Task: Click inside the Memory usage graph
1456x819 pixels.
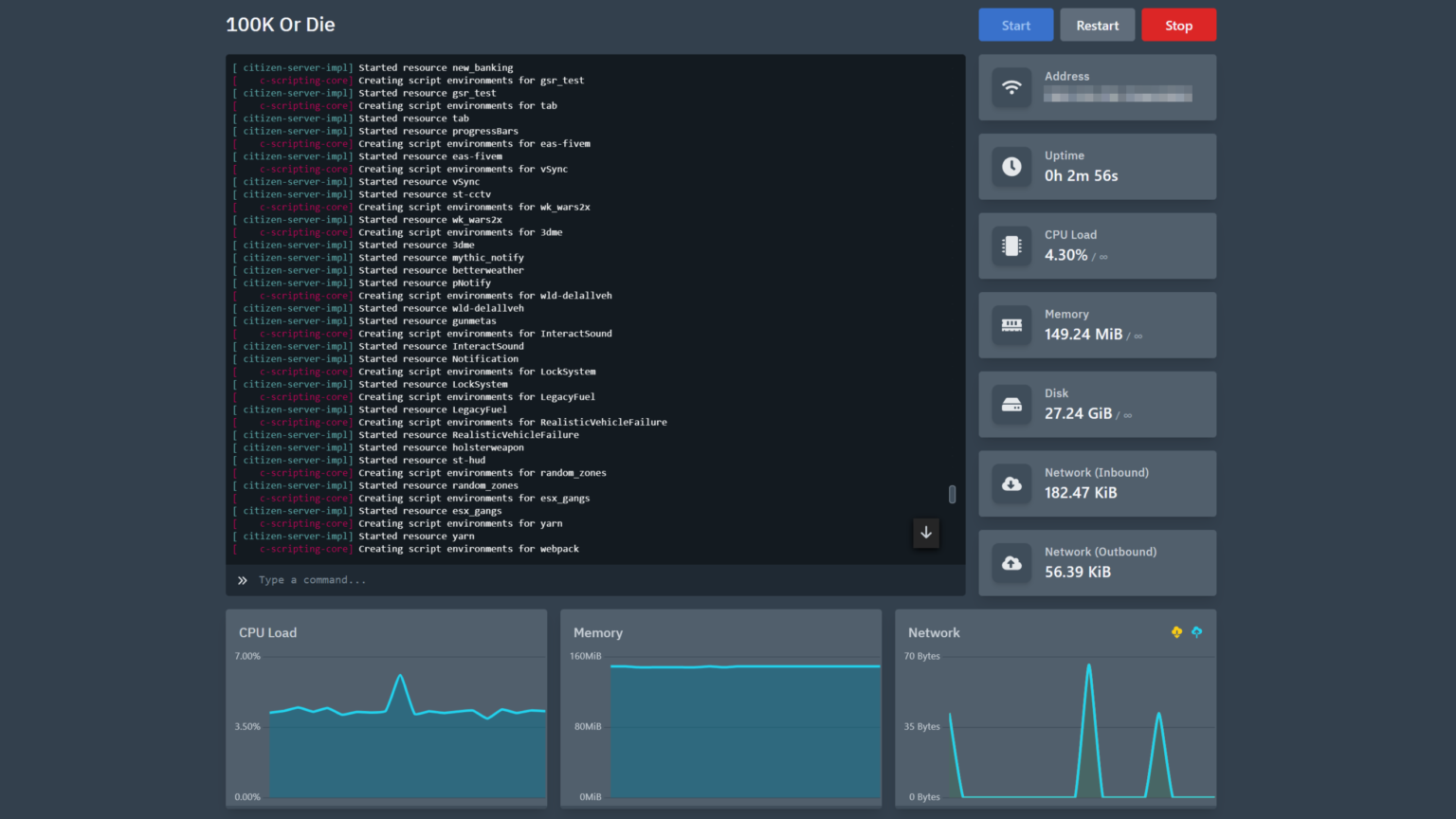Action: tap(744, 730)
